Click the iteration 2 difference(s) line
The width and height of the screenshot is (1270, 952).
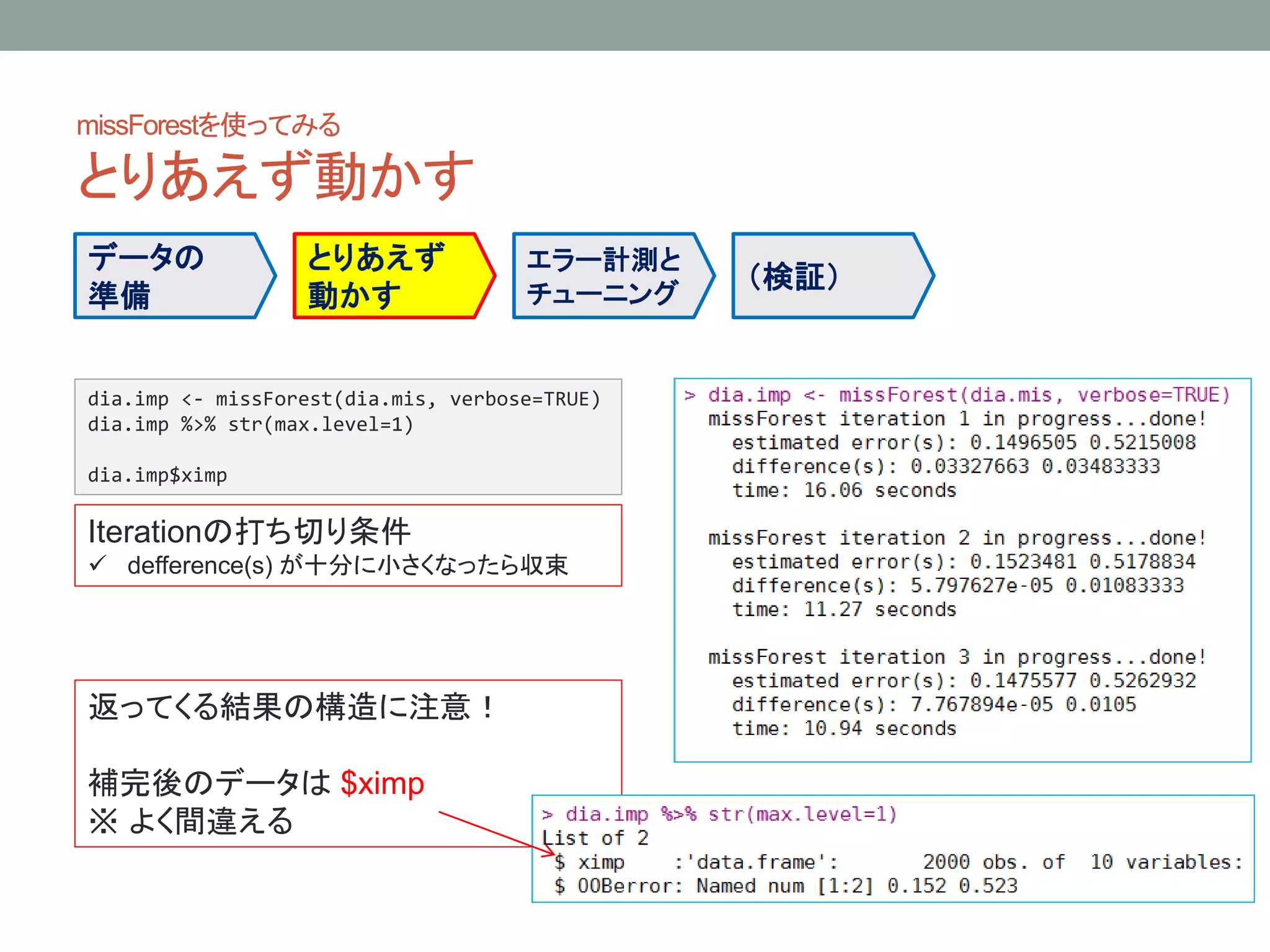pyautogui.click(x=957, y=586)
